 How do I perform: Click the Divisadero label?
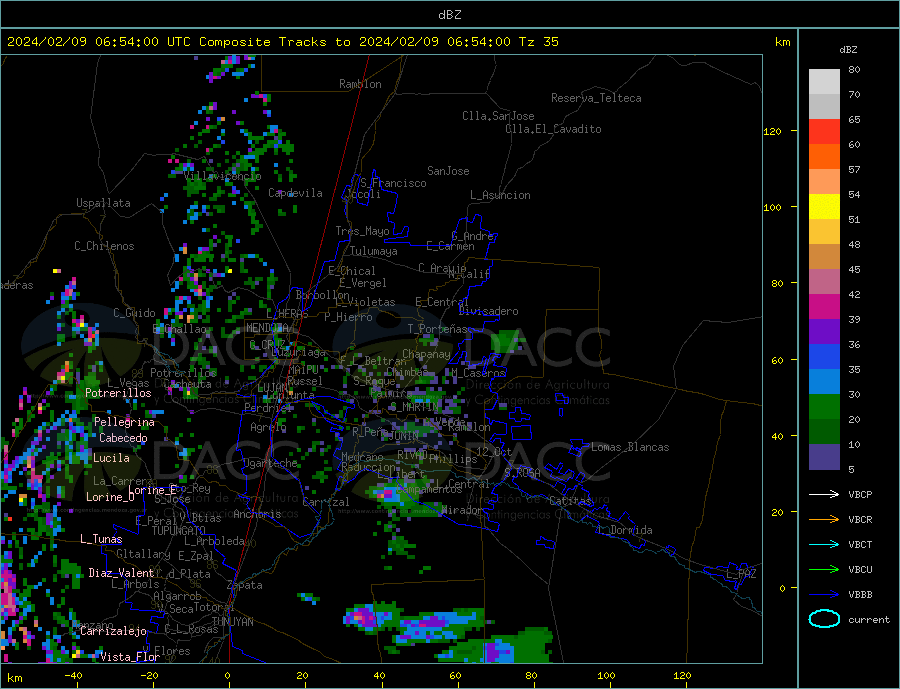[488, 311]
